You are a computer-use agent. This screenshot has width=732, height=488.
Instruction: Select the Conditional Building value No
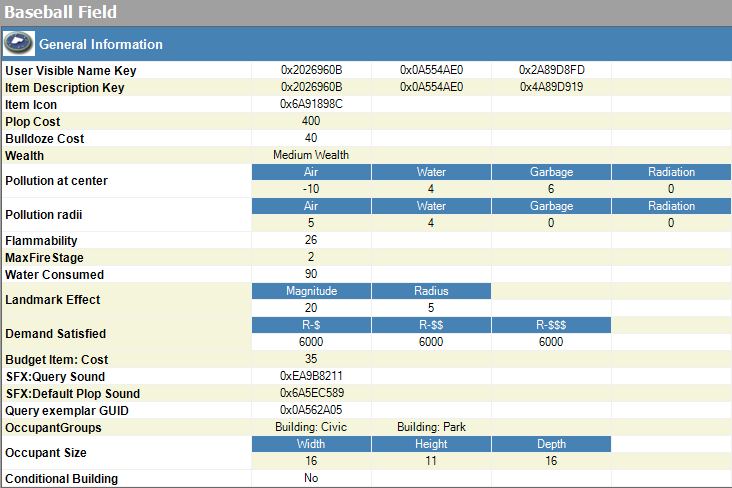click(x=311, y=478)
